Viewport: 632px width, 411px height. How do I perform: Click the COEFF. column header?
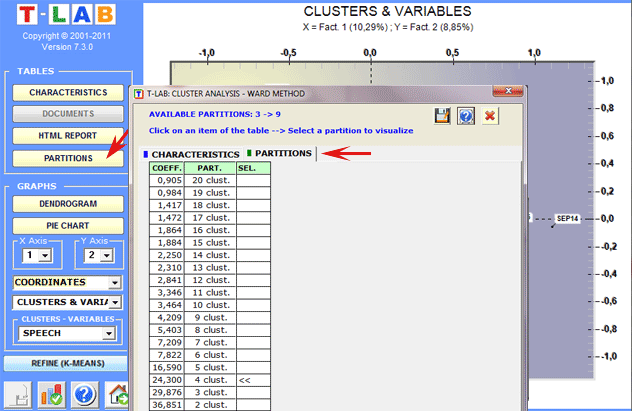(166, 168)
